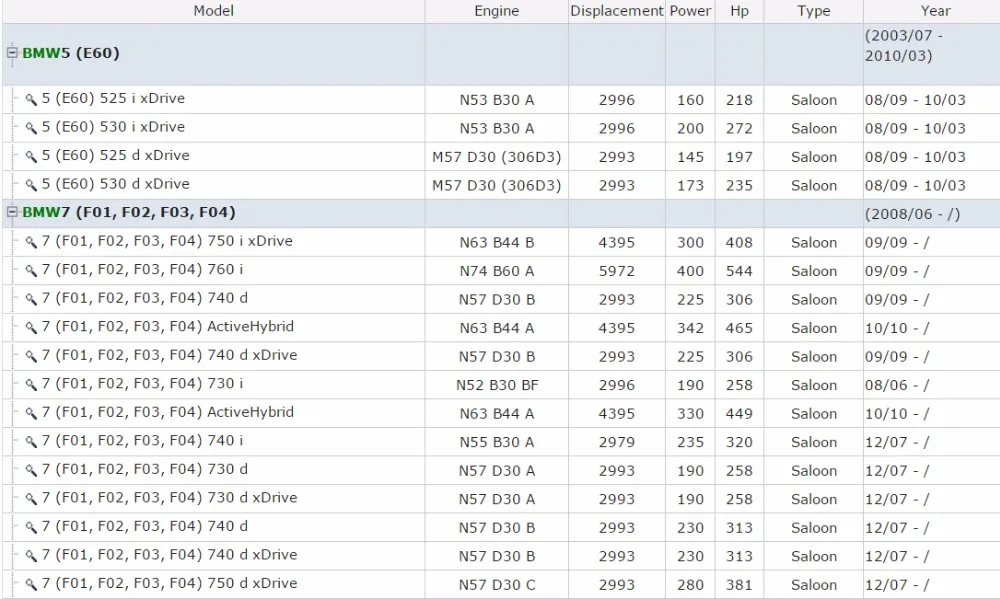The height and width of the screenshot is (599, 1000).
Task: Click the hp value 218
Action: [739, 100]
